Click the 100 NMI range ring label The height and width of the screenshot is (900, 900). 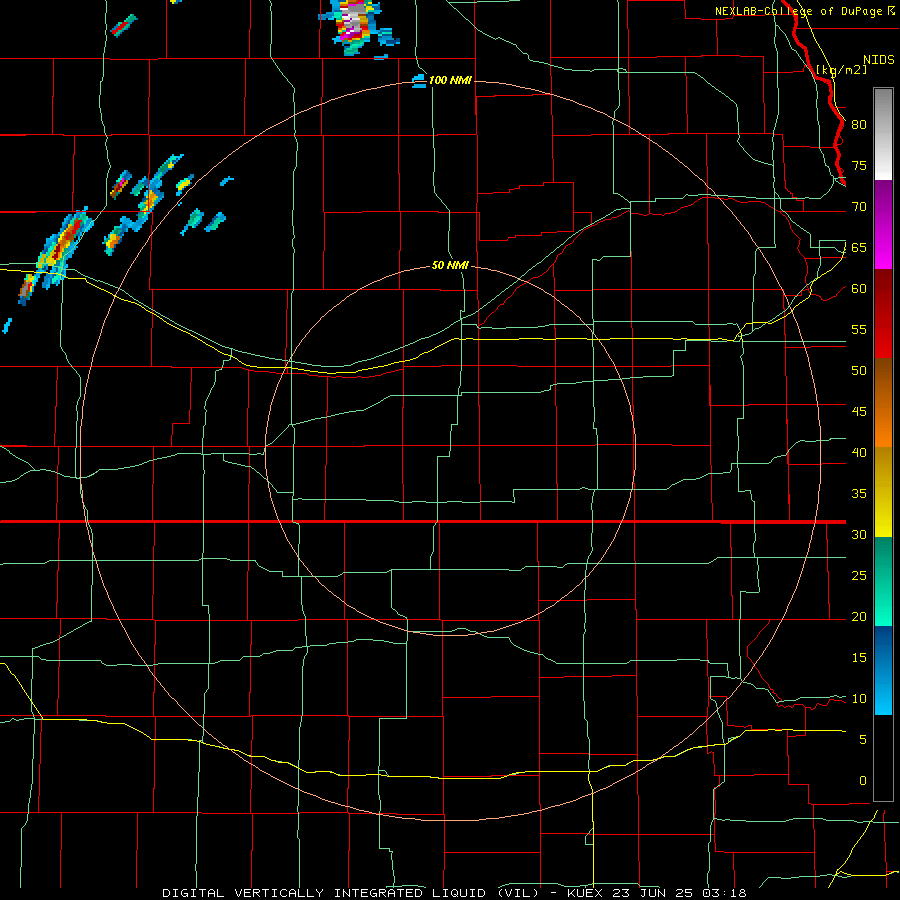point(450,80)
